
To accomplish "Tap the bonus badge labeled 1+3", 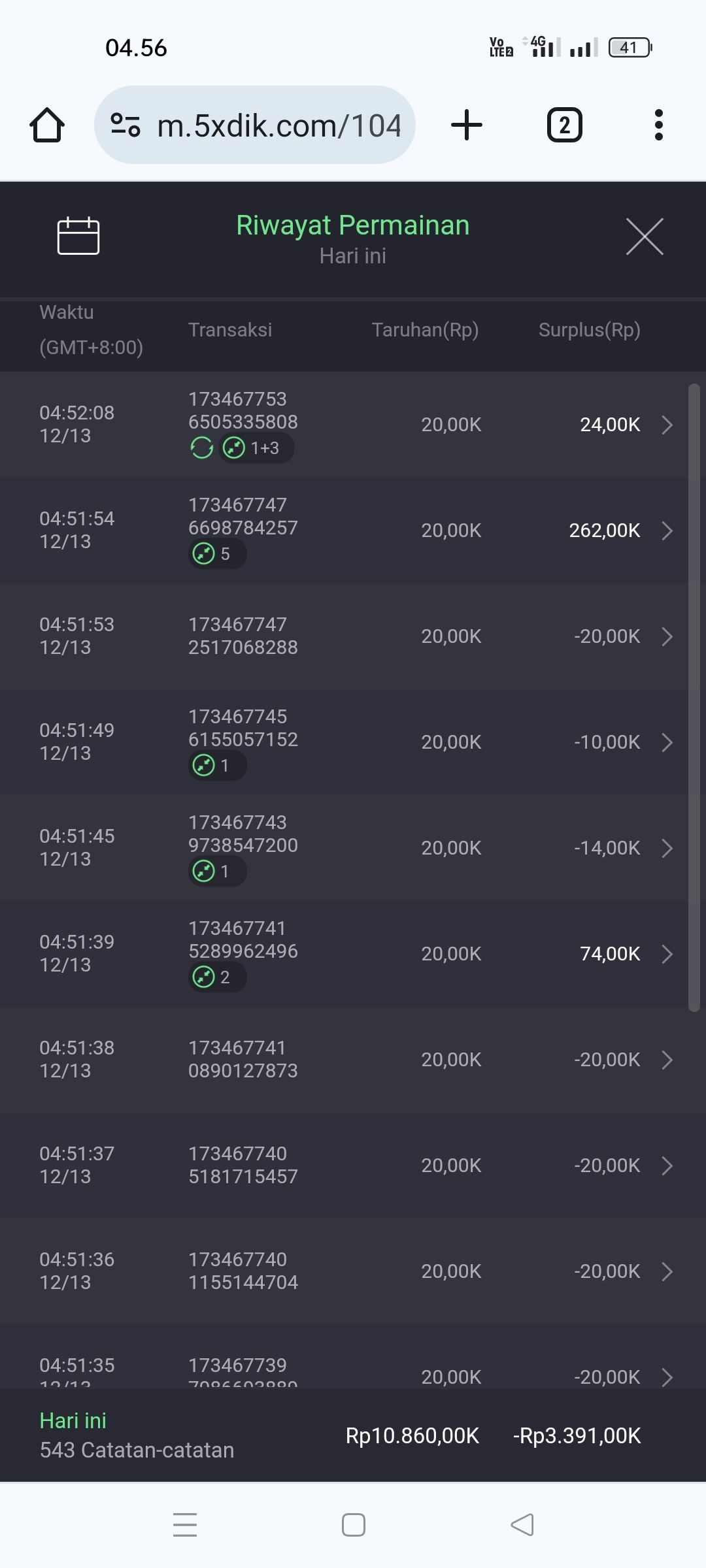I will tap(256, 448).
